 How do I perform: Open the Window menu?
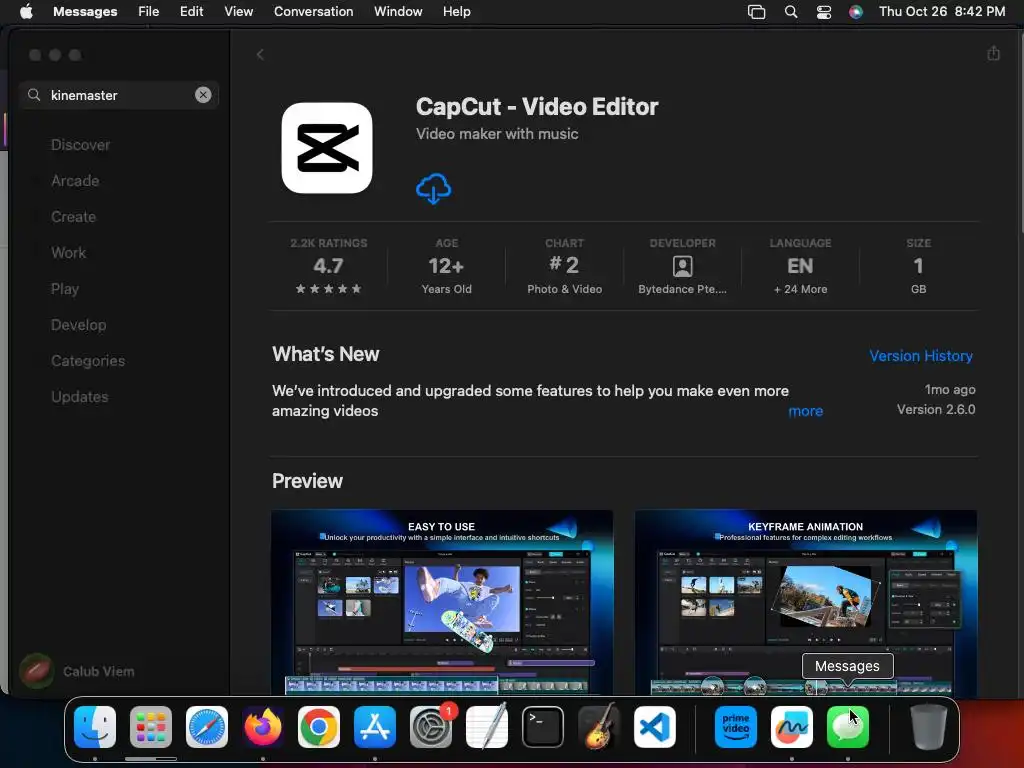[x=398, y=12]
